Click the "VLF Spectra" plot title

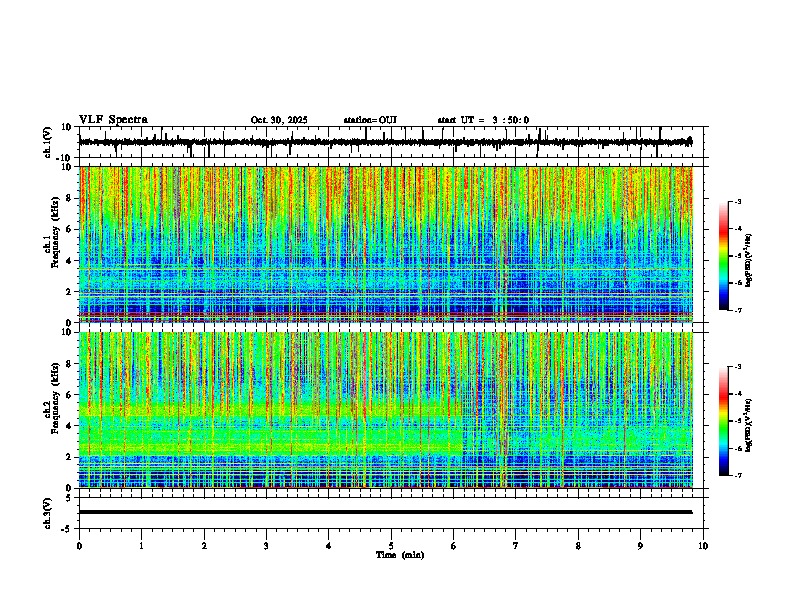coord(113,120)
